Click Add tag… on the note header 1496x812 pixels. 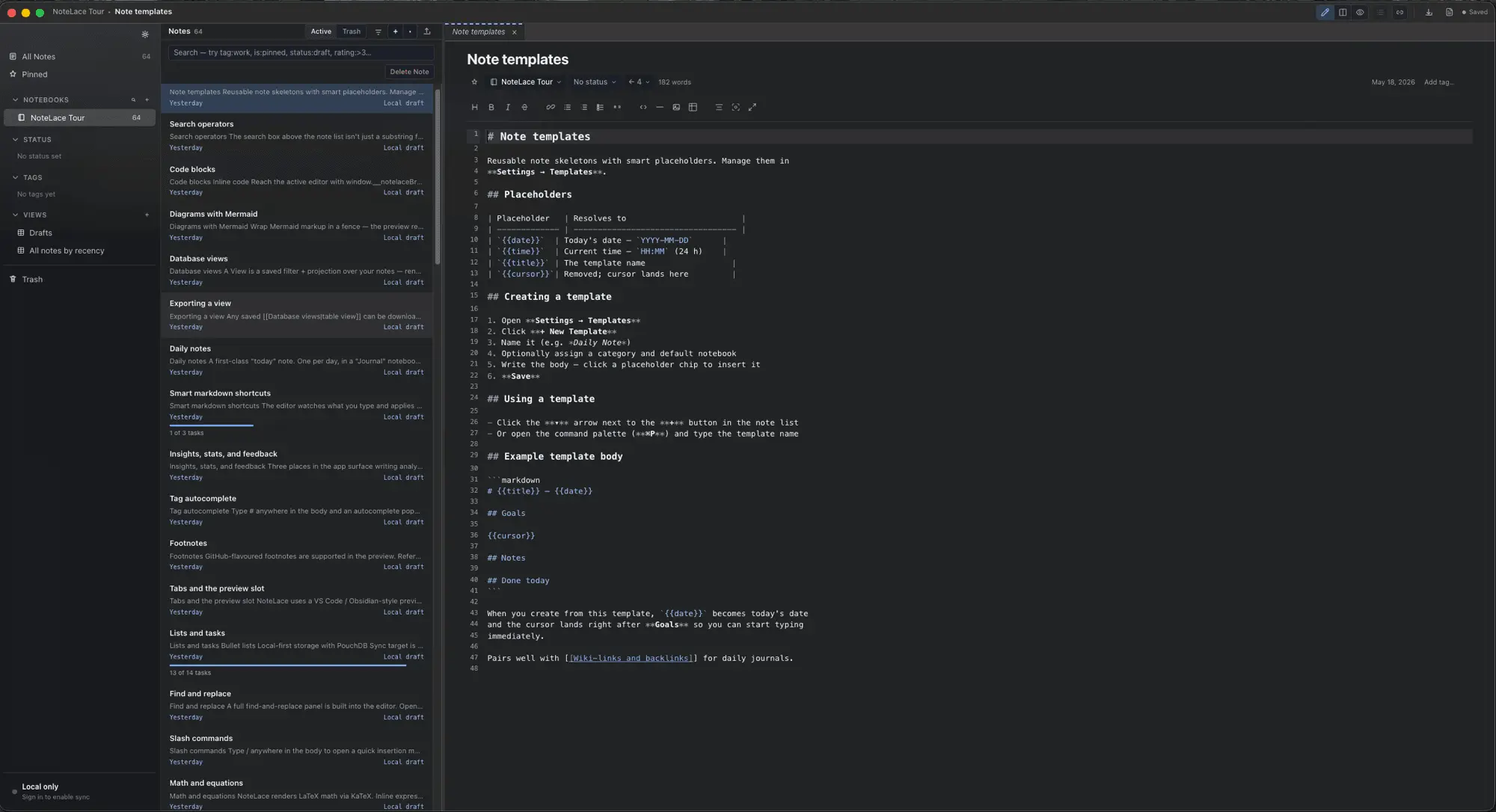tap(1438, 82)
